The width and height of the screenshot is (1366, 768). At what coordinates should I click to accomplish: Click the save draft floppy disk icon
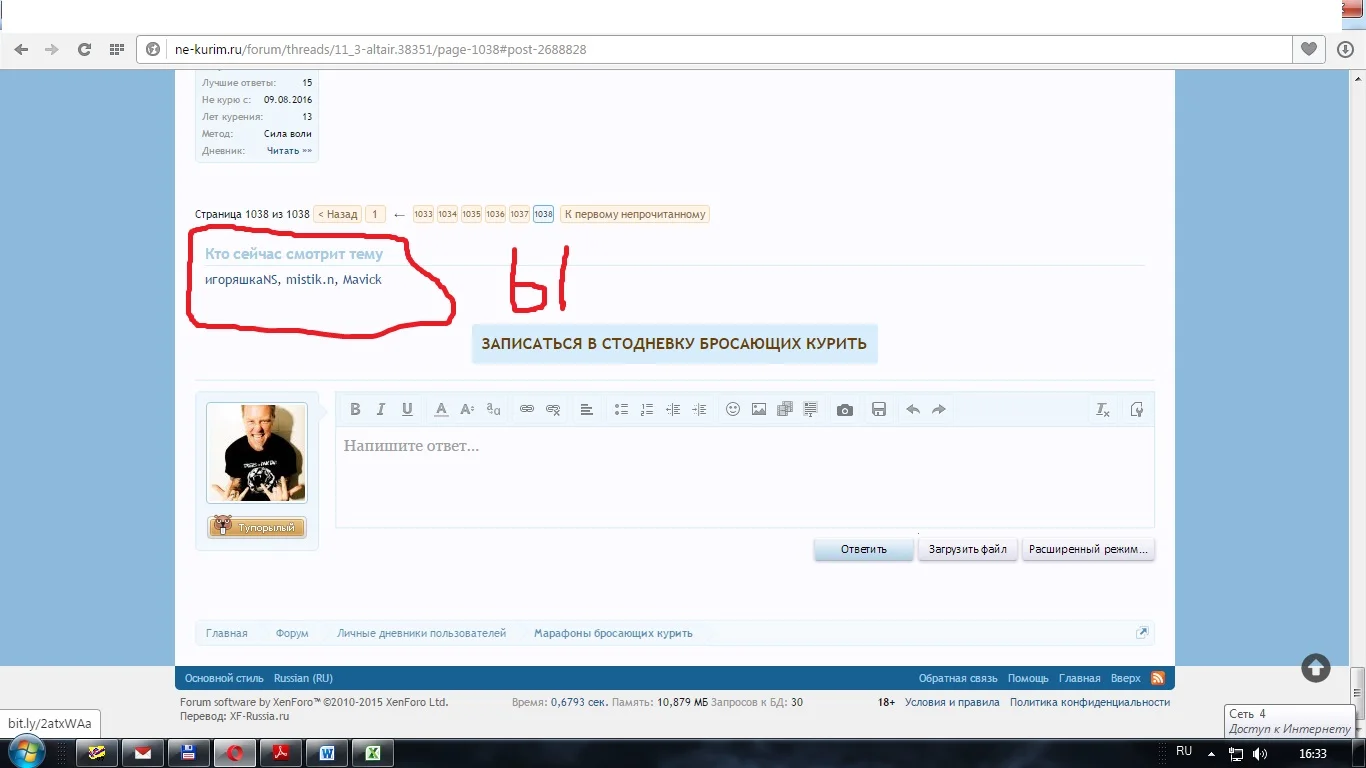(879, 409)
